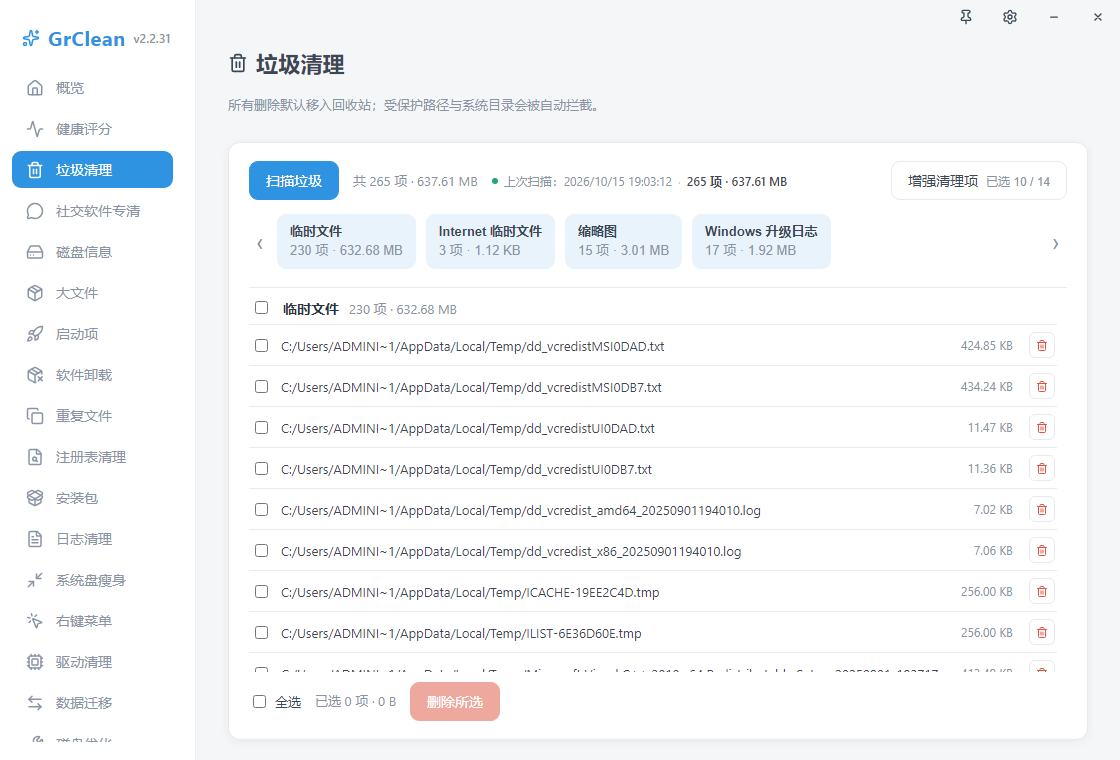The image size is (1120, 760).
Task: Check the box for dd_vcredist_x86_20250901194010.log
Action: tap(261, 551)
